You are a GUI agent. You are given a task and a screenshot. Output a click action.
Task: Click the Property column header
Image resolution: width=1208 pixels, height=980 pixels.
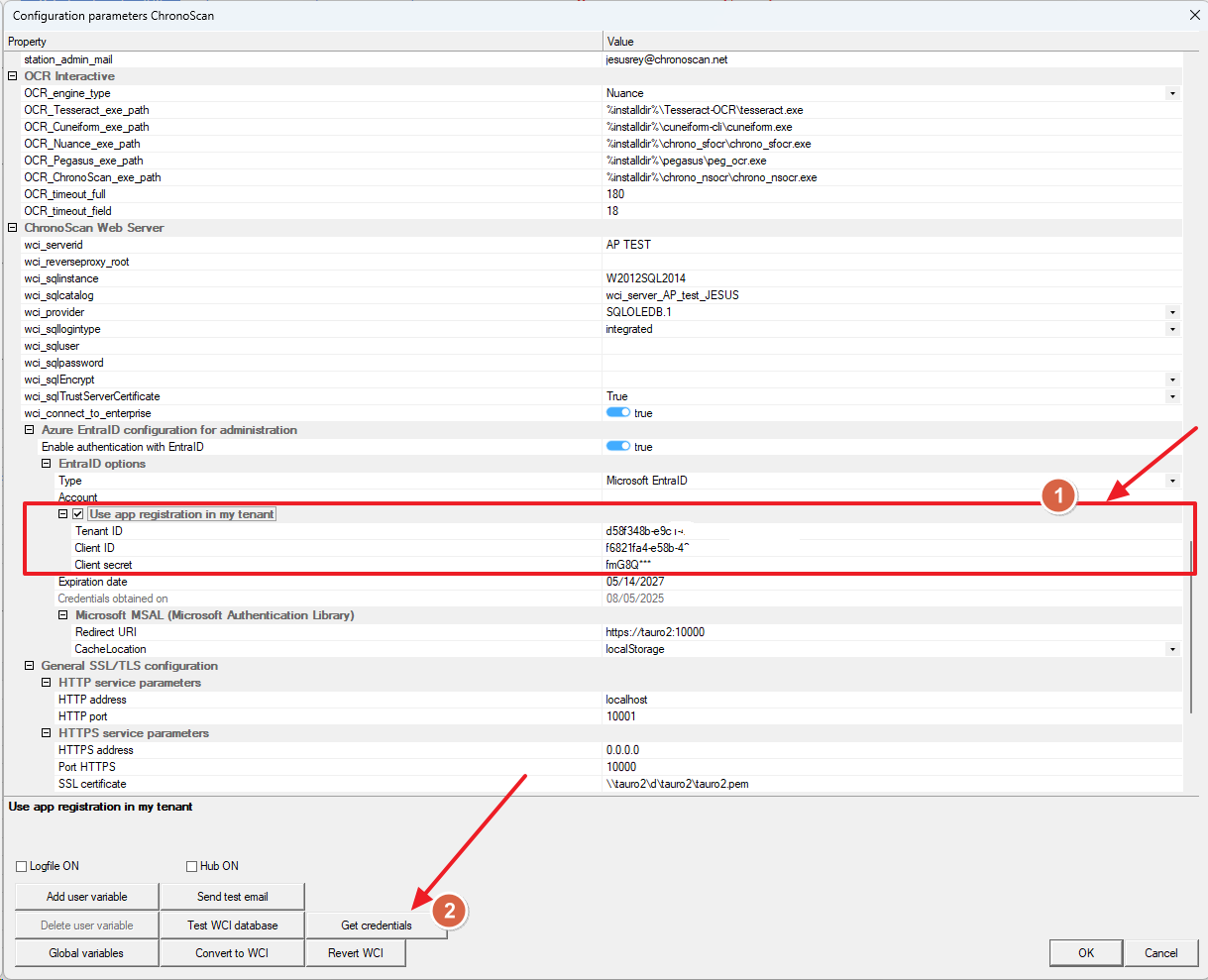[x=302, y=42]
